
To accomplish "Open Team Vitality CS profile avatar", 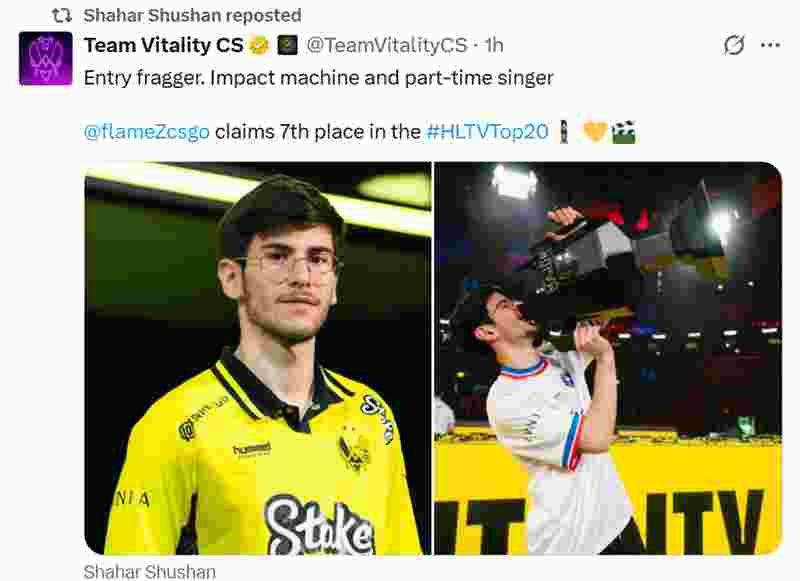I will 45,58.
